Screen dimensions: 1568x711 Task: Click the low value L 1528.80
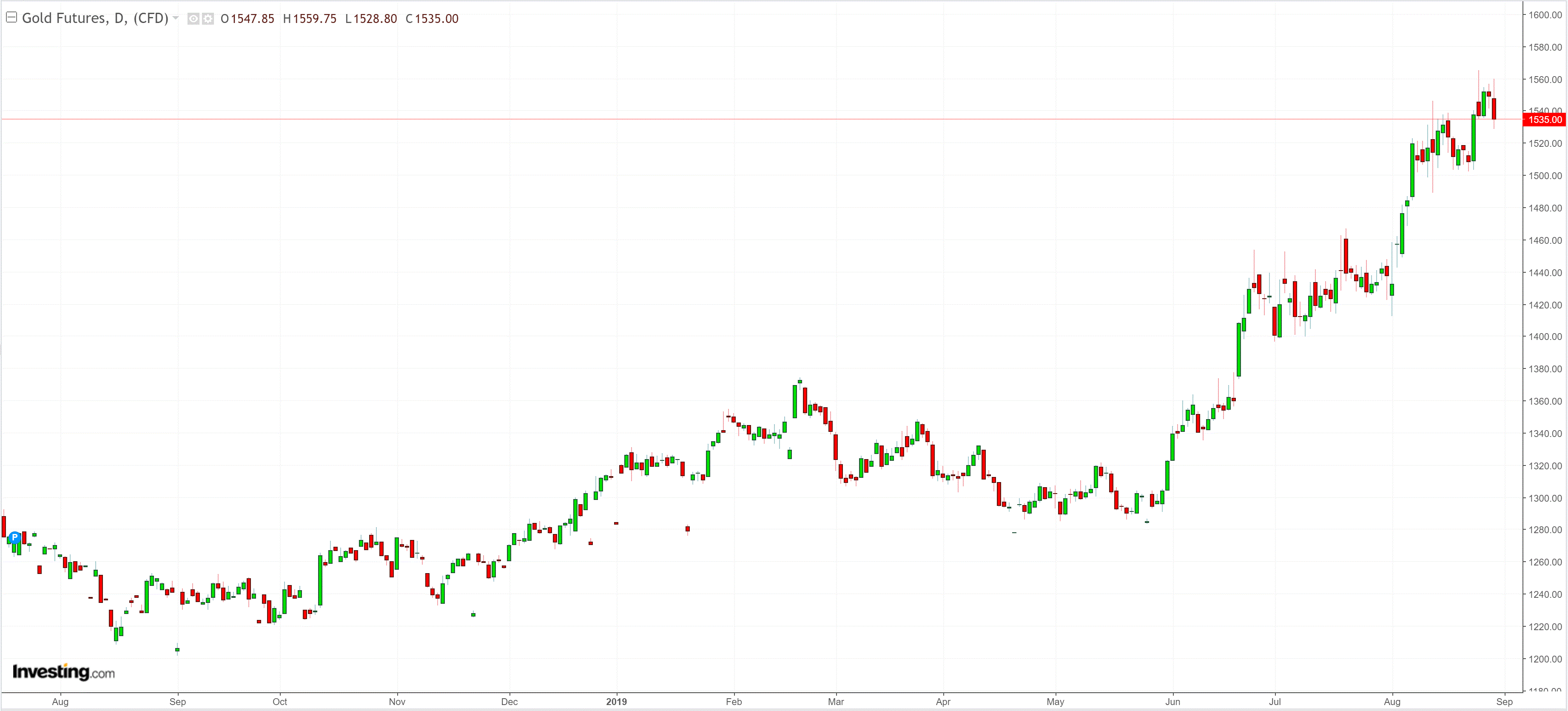click(371, 19)
